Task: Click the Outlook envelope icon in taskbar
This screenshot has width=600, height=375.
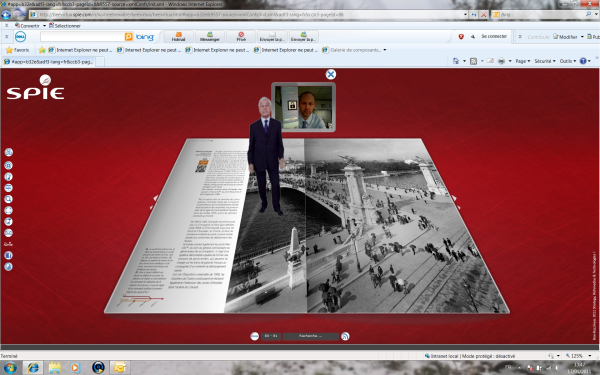Action: pos(120,368)
